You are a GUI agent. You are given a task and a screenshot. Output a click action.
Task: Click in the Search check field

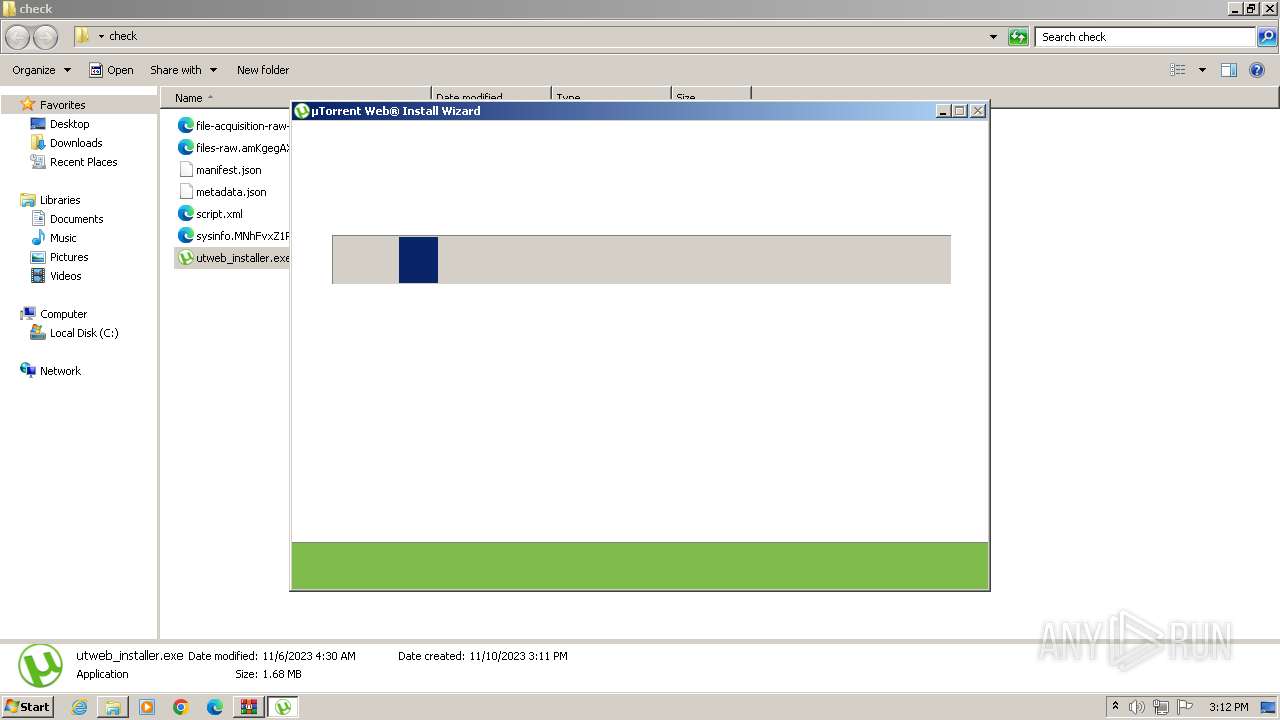1146,37
